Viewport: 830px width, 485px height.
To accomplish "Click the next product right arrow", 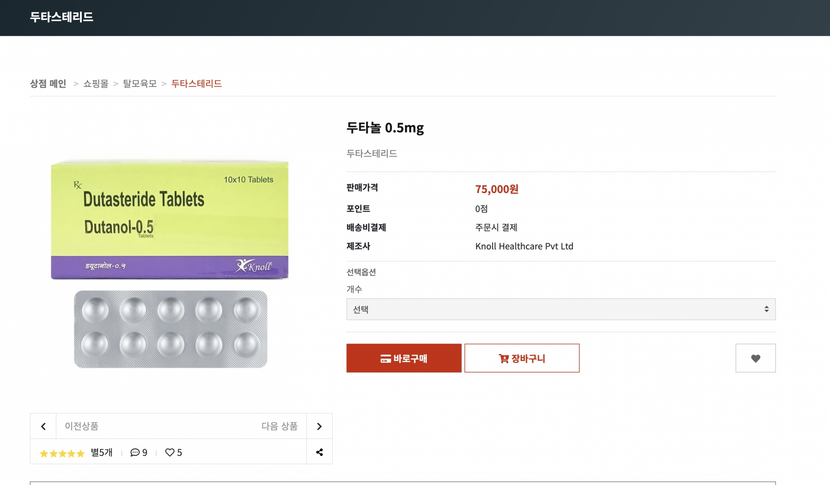I will (319, 426).
